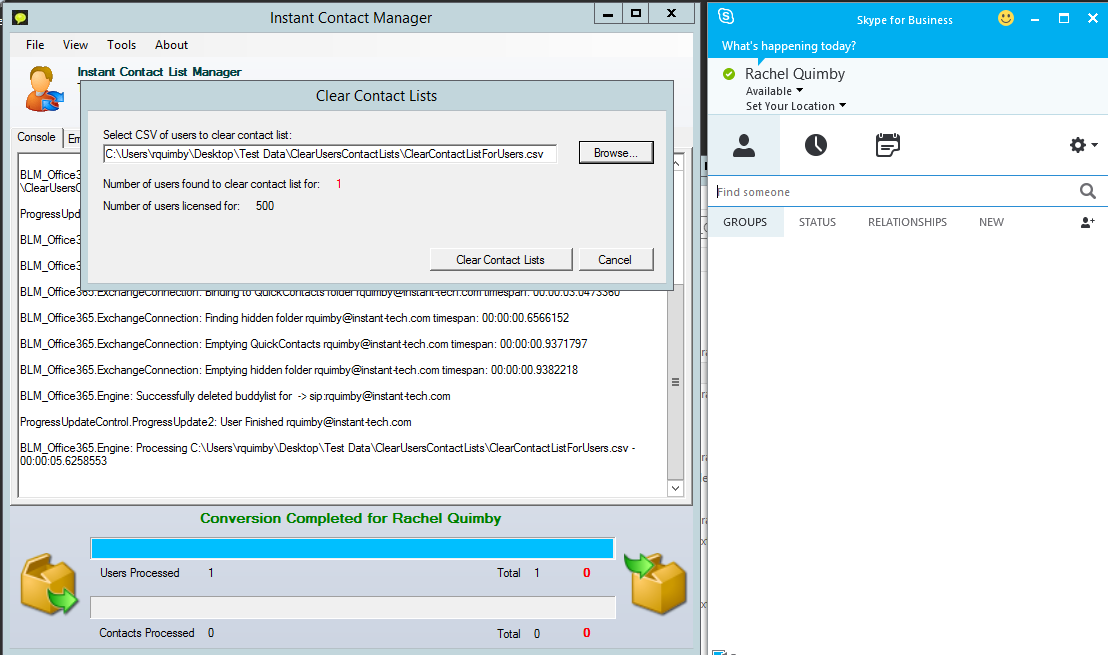Open the Skype Contacts view icon

pos(744,146)
